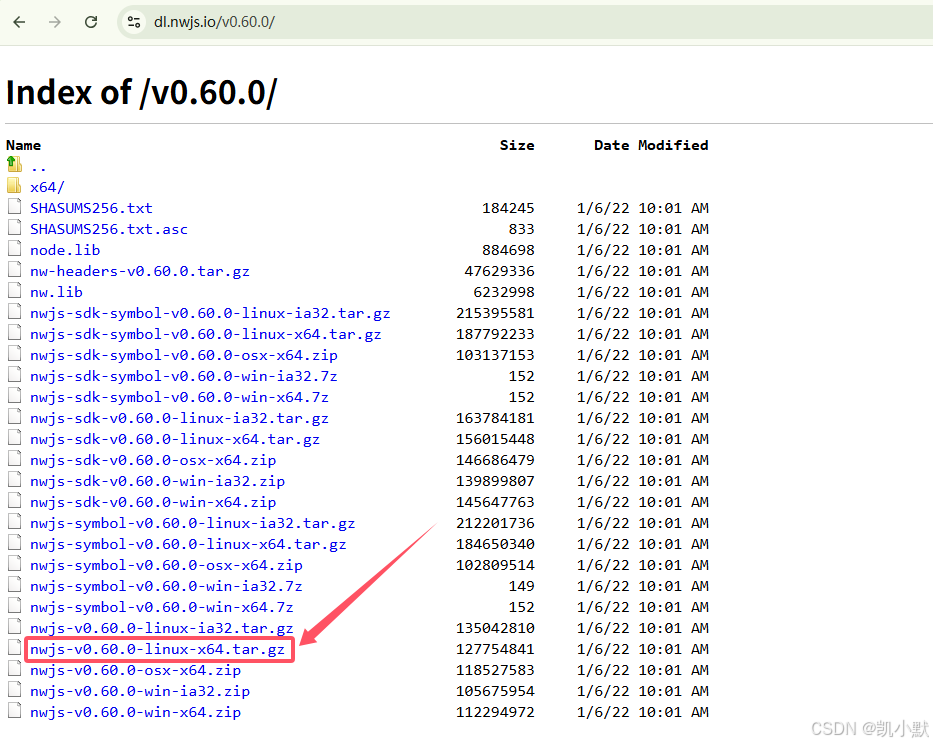Click file icon beside SHASUMS256.txt.asc
The image size is (933, 744).
(14, 227)
